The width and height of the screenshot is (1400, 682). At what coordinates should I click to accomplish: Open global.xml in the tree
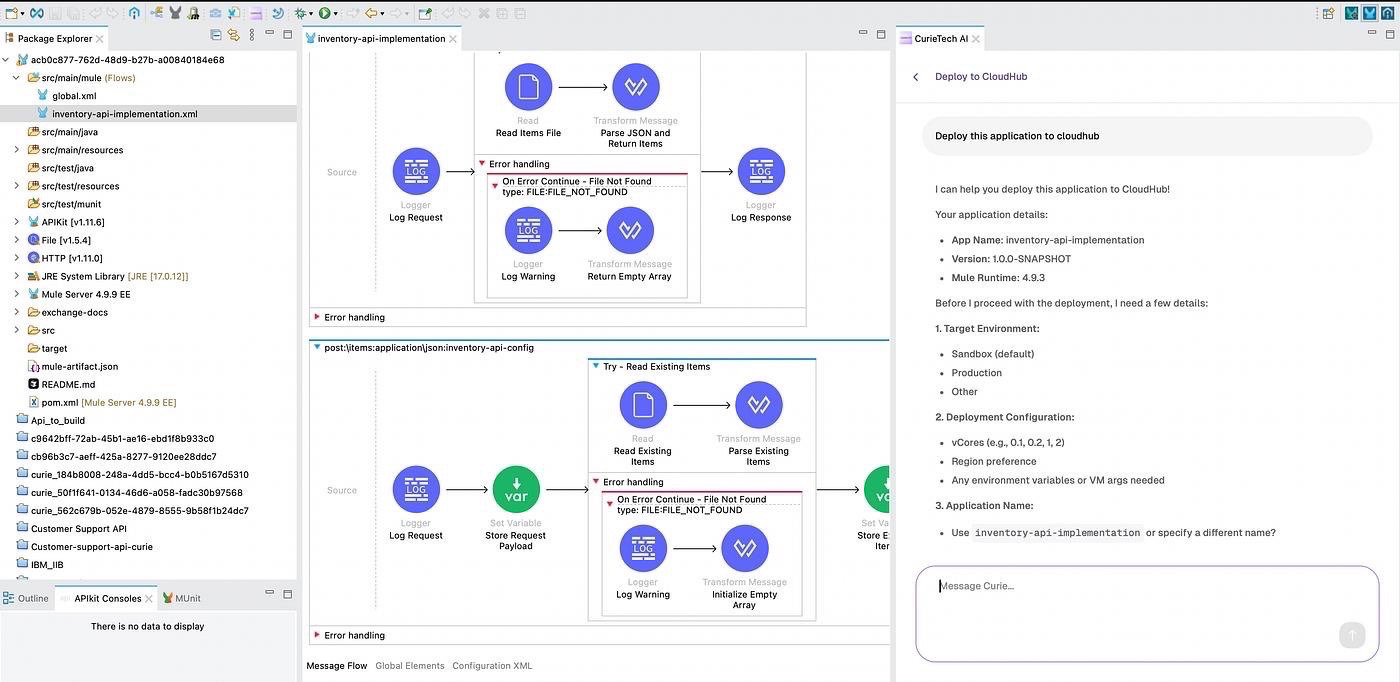click(x=74, y=96)
